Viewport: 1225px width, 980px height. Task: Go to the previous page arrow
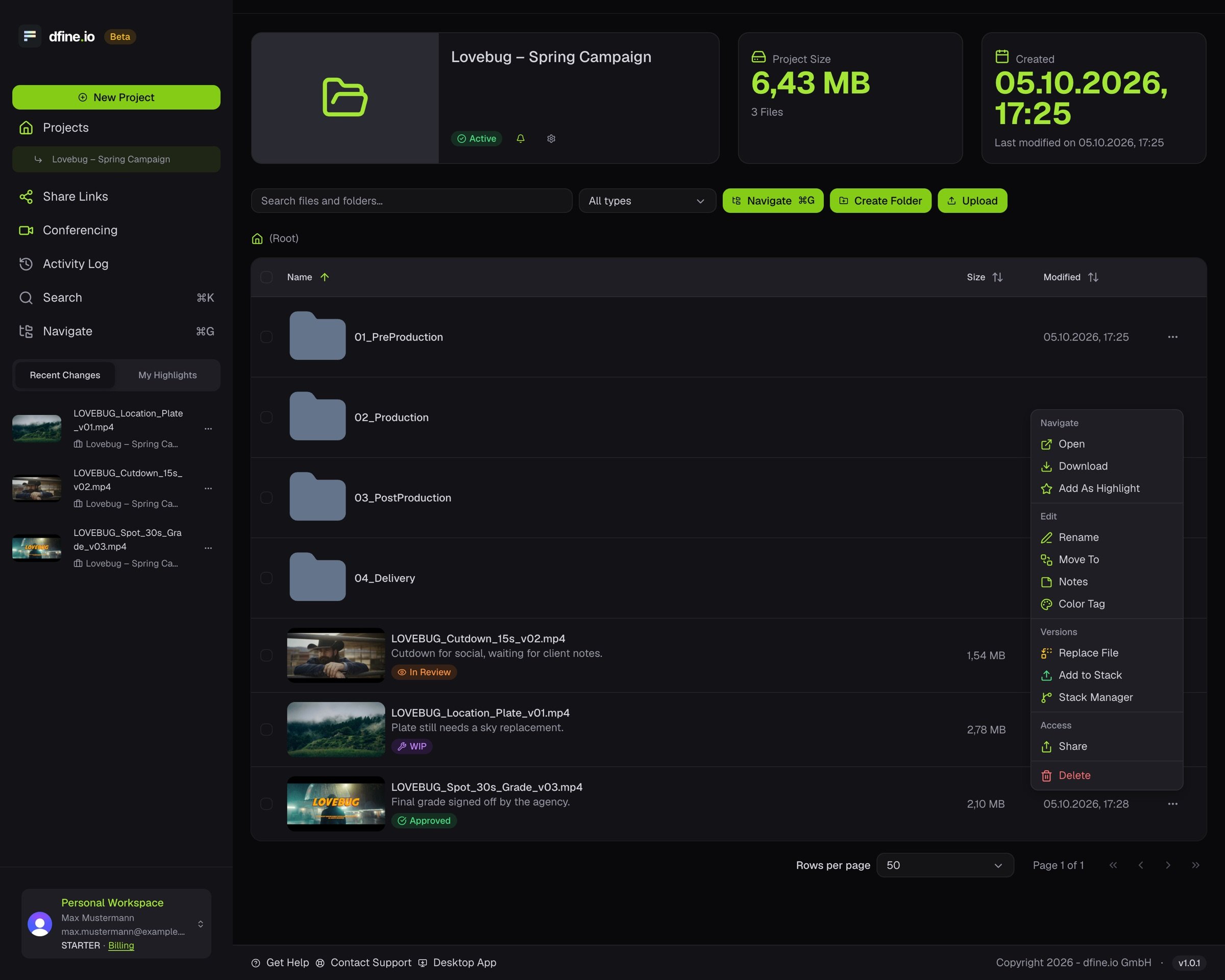pyautogui.click(x=1141, y=865)
